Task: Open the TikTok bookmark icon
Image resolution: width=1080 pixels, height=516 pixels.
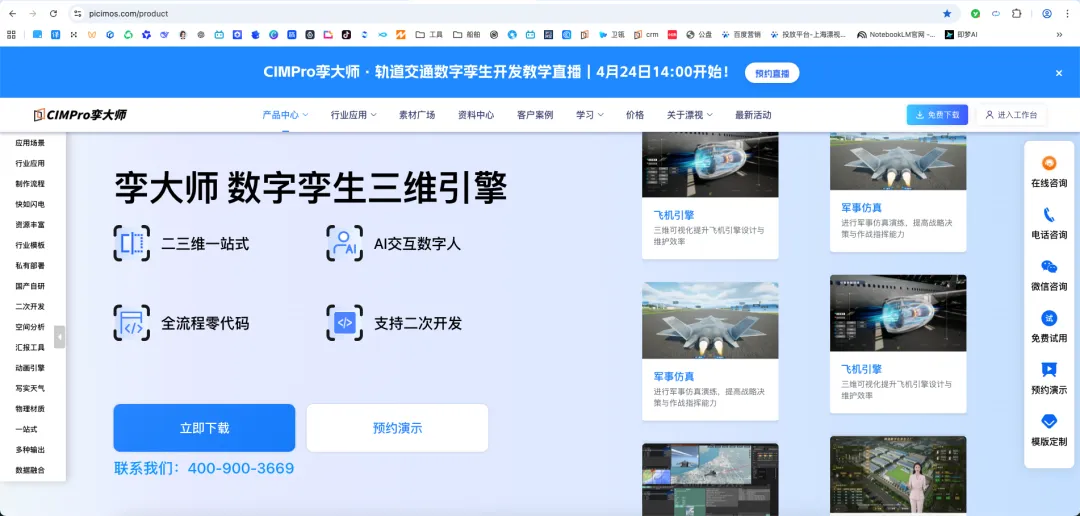Action: (346, 34)
